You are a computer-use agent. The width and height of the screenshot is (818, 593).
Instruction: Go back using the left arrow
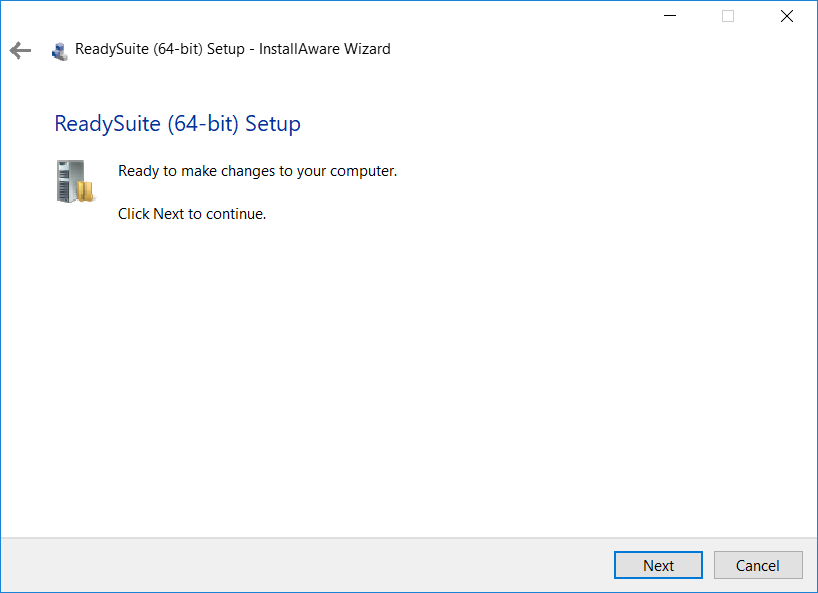tap(20, 51)
